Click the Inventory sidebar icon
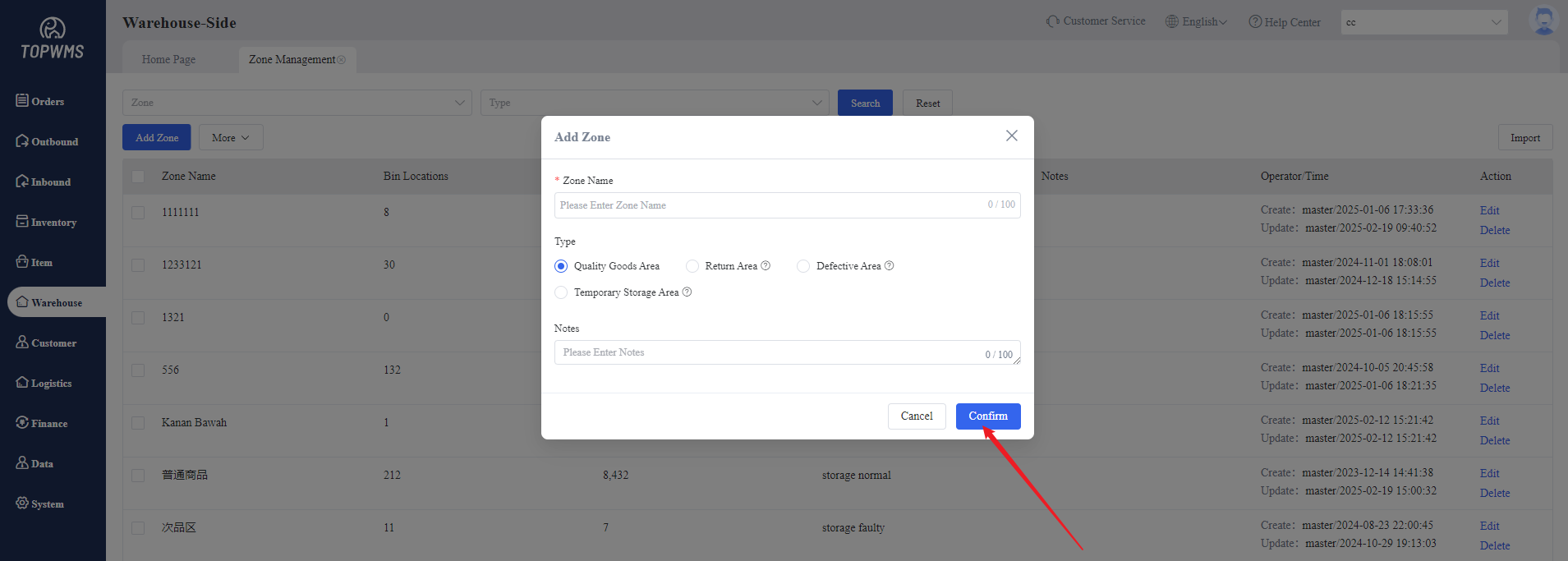 point(22,221)
